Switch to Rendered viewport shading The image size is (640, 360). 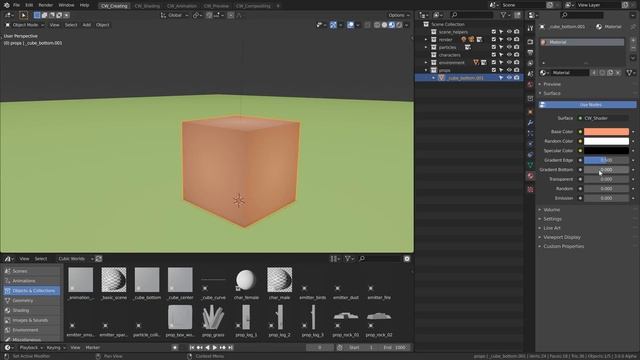[399, 25]
